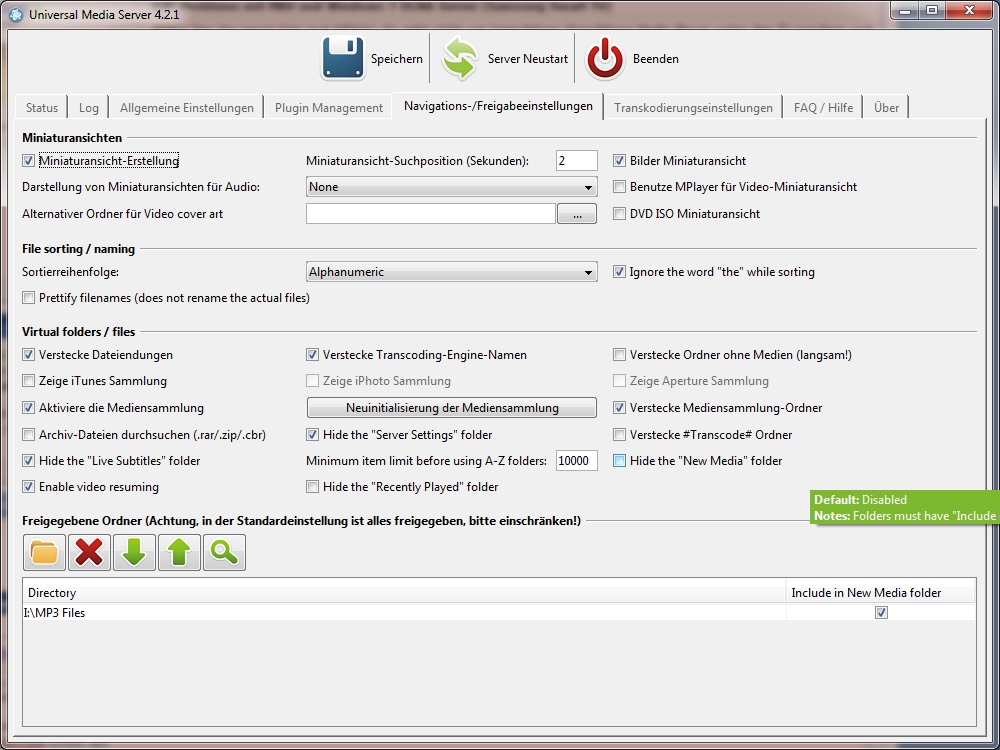
Task: Toggle Enable video resuming checkbox
Action: point(28,487)
